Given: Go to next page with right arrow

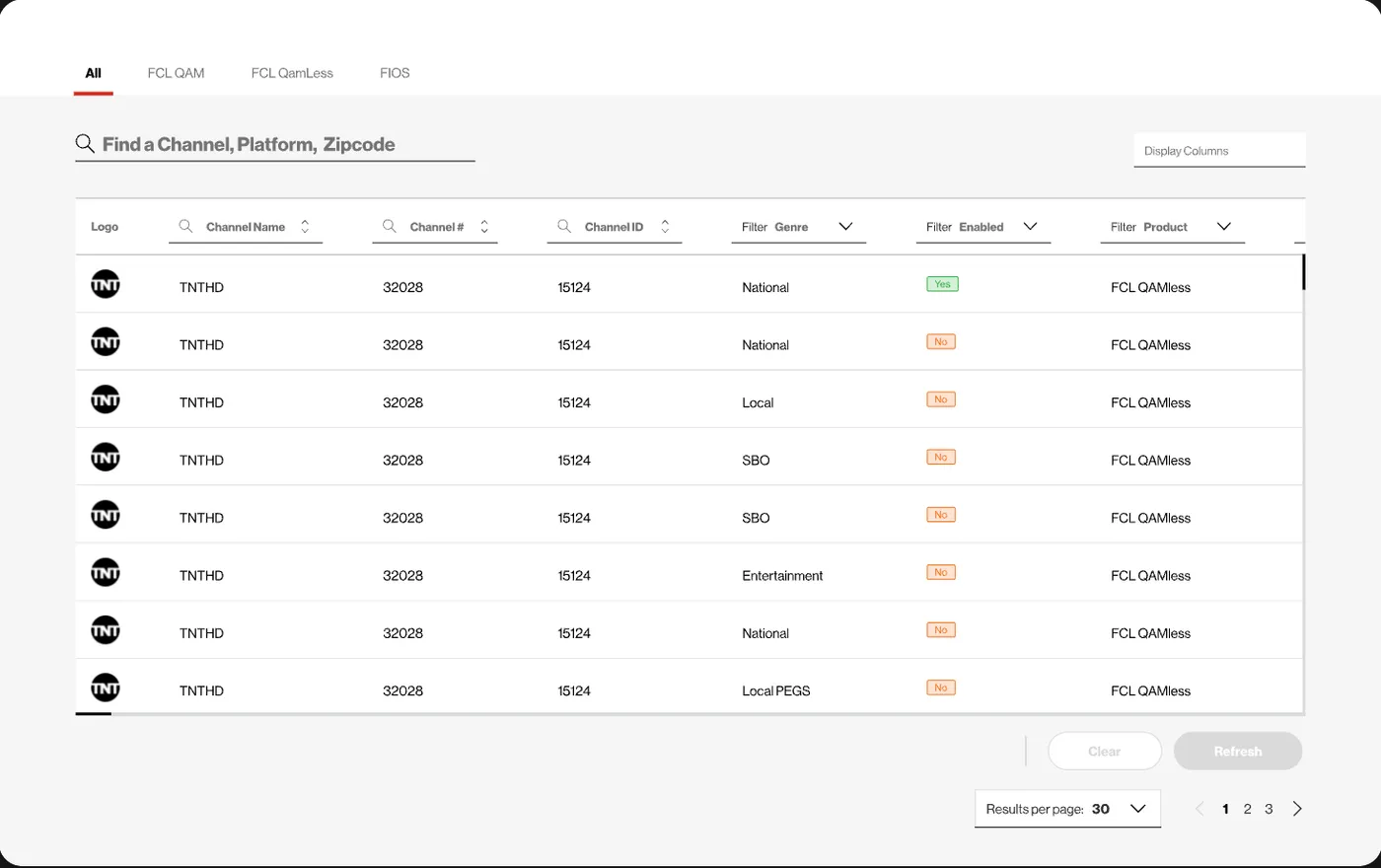Looking at the screenshot, I should click(1297, 809).
